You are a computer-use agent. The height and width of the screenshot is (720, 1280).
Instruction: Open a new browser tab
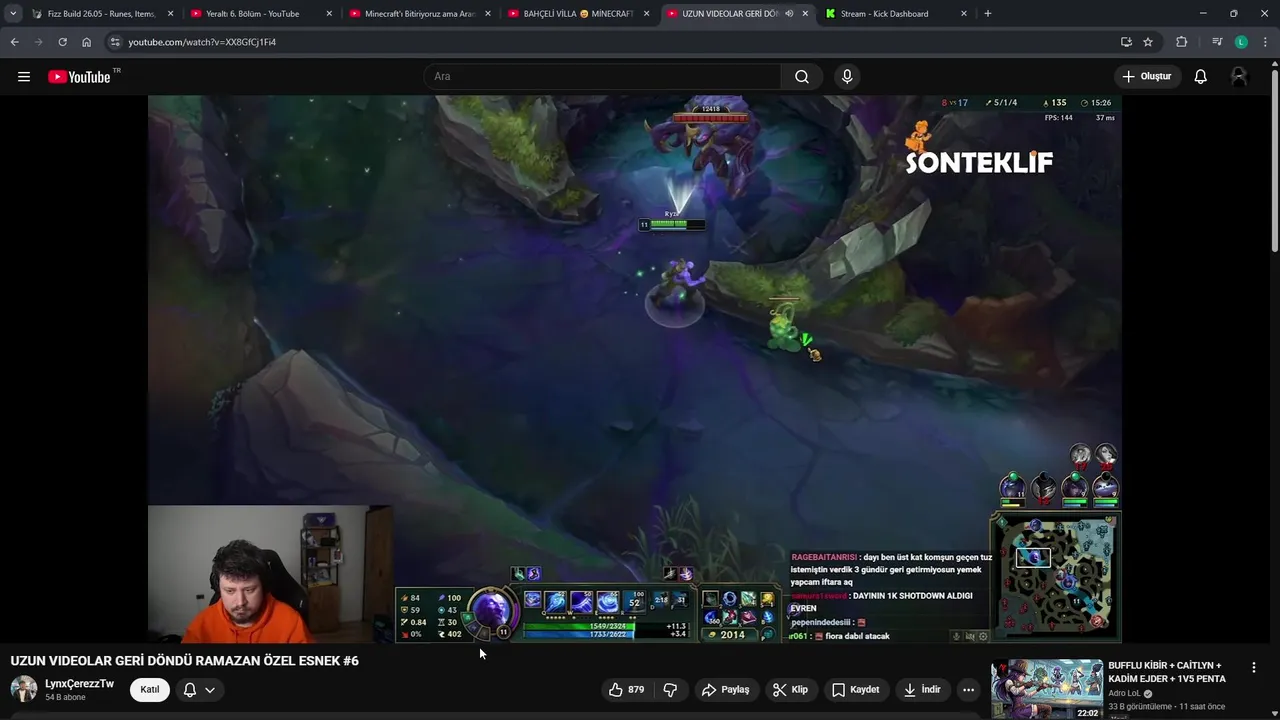(x=988, y=14)
